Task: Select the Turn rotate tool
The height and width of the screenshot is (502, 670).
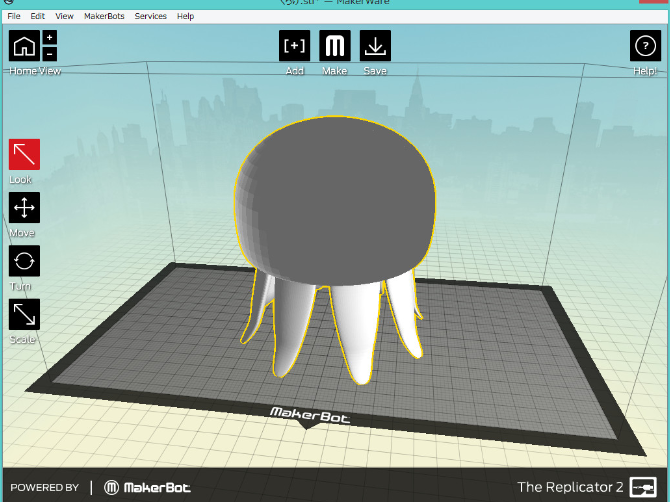Action: coord(24,261)
